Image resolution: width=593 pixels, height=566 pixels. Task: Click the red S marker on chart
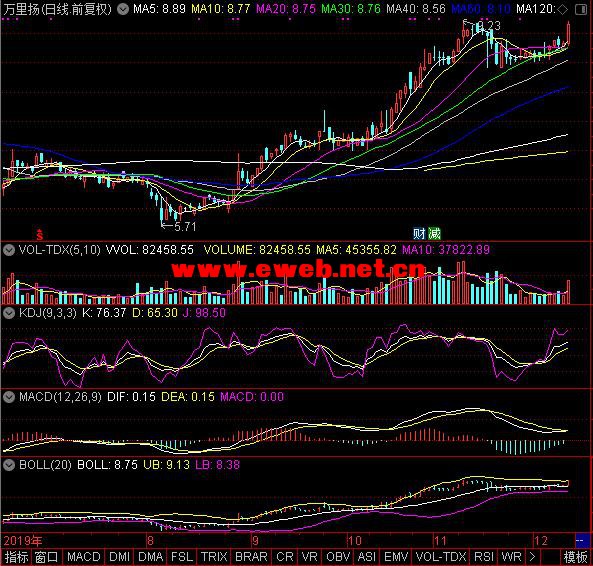tap(40, 235)
